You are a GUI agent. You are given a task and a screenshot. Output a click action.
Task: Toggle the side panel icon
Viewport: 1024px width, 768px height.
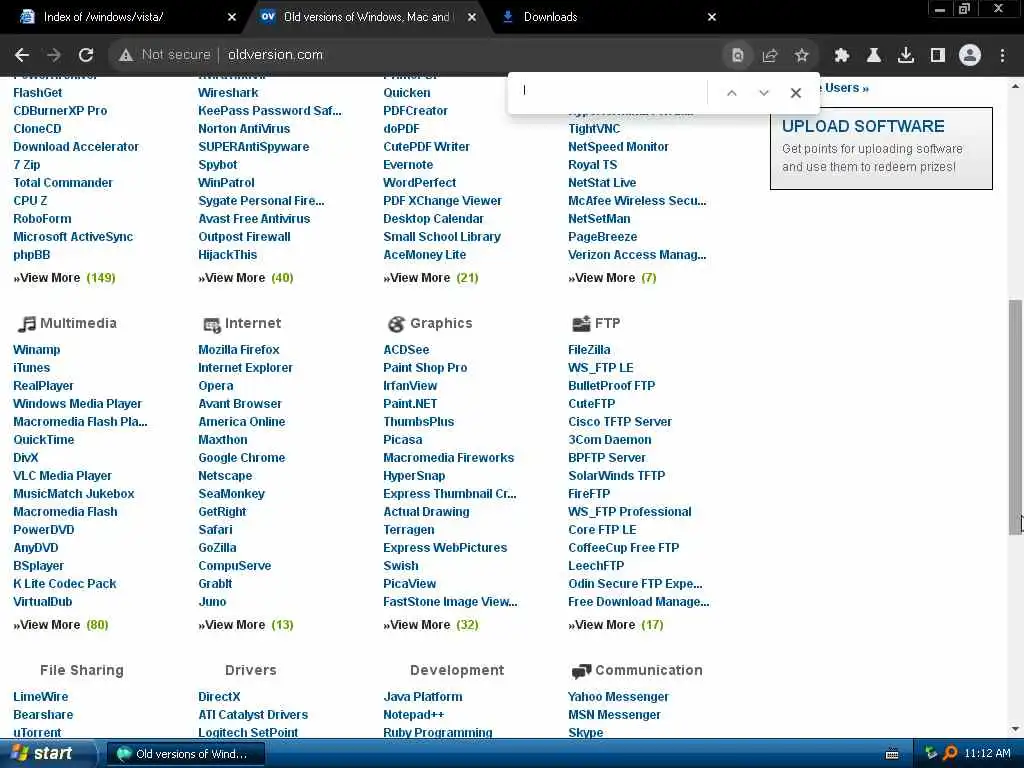pyautogui.click(x=938, y=56)
